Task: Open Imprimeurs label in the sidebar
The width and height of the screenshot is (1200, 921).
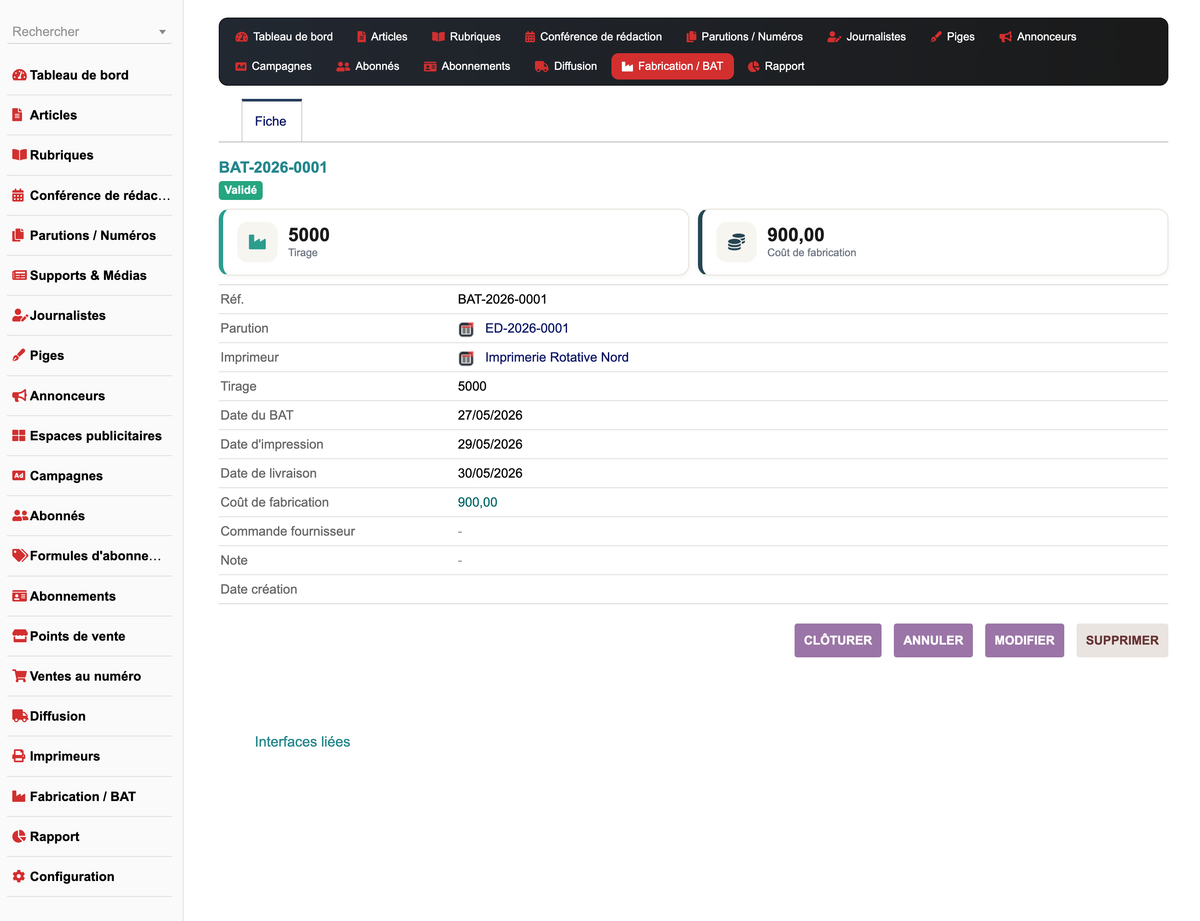Action: [65, 757]
